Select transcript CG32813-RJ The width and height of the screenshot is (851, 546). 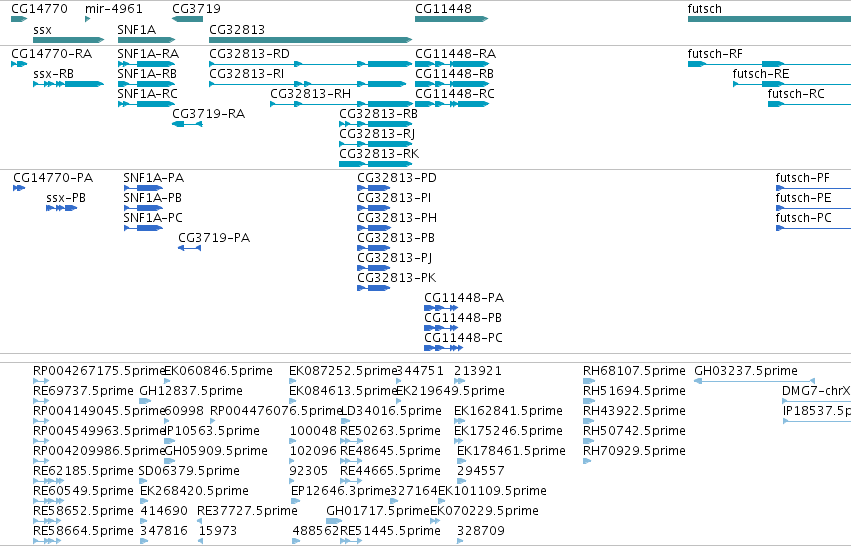pyautogui.click(x=376, y=144)
